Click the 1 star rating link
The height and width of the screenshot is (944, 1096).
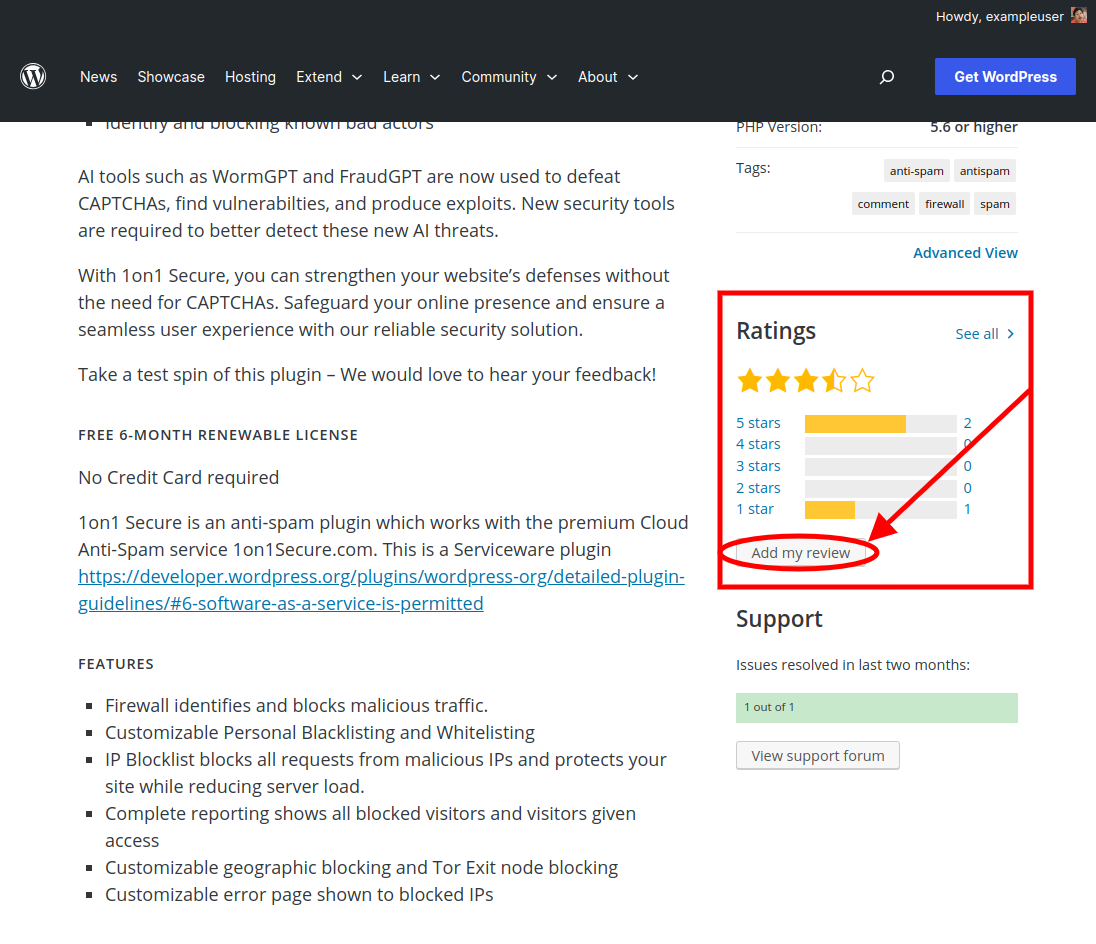pos(755,509)
